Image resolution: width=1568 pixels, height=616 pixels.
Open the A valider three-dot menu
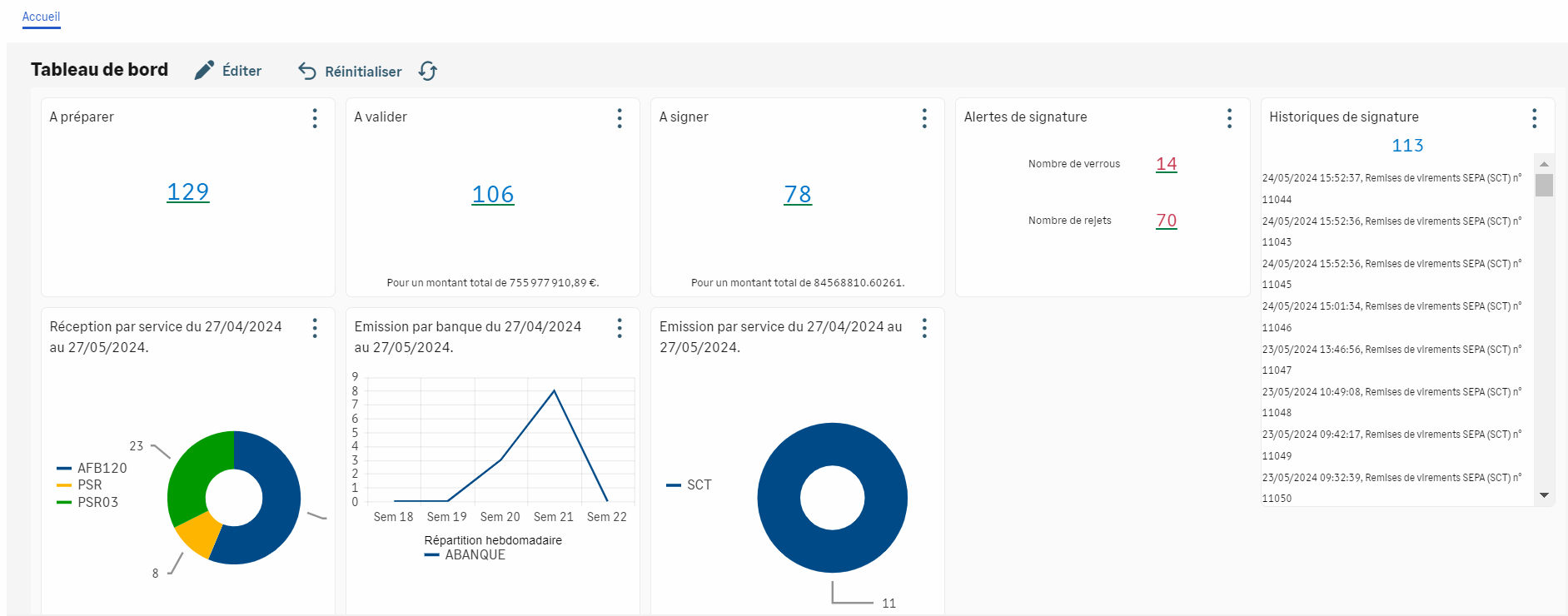(x=620, y=118)
